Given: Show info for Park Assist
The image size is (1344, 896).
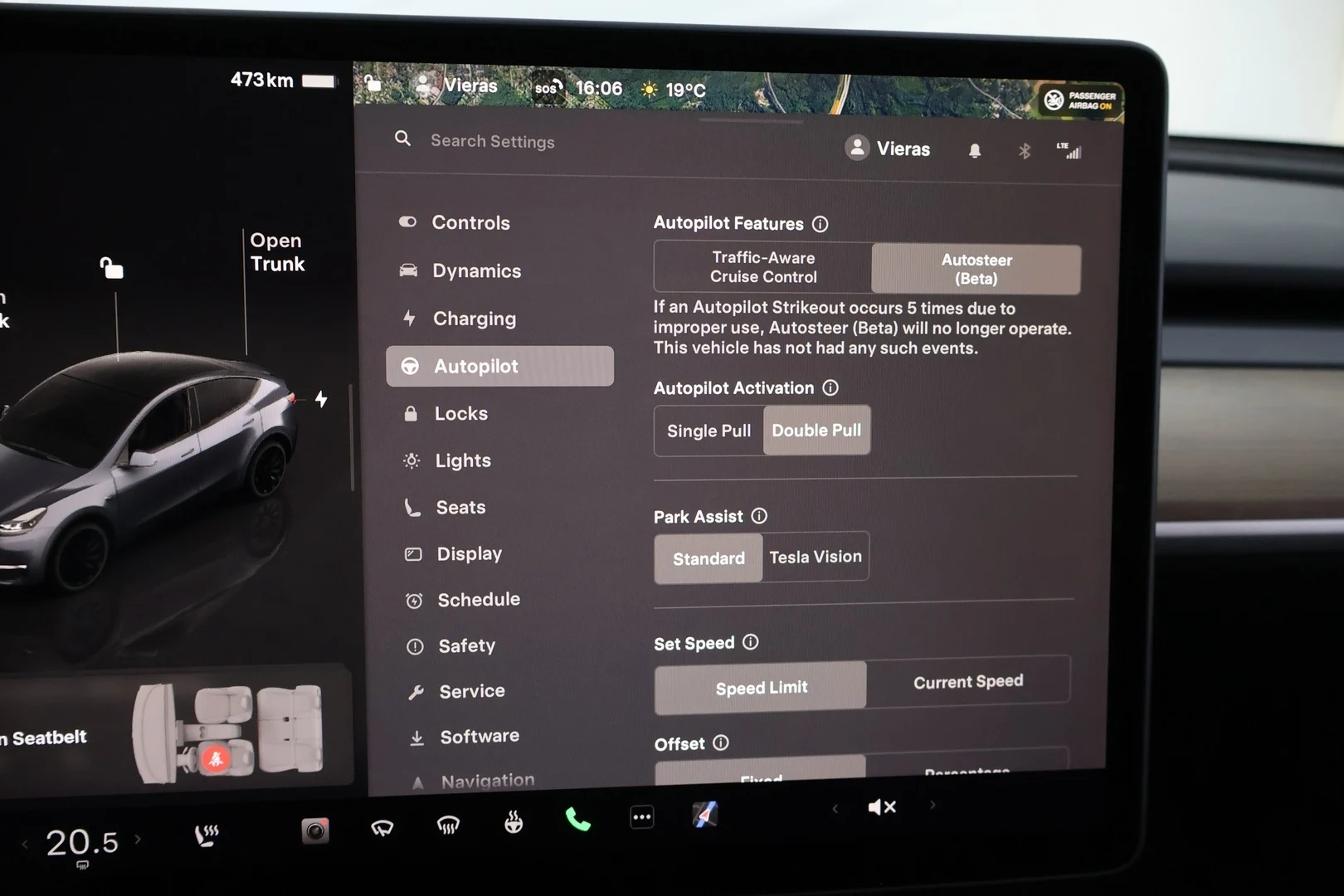Looking at the screenshot, I should point(759,516).
